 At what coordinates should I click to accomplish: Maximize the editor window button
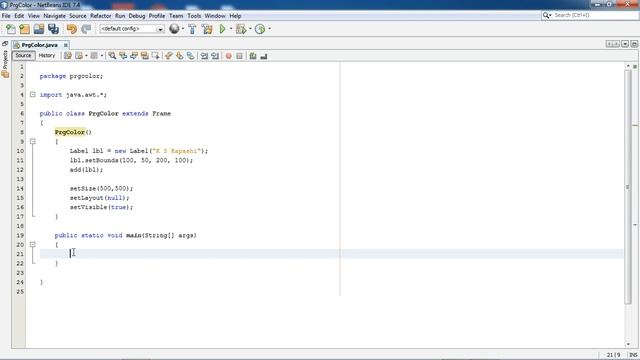pos(634,44)
